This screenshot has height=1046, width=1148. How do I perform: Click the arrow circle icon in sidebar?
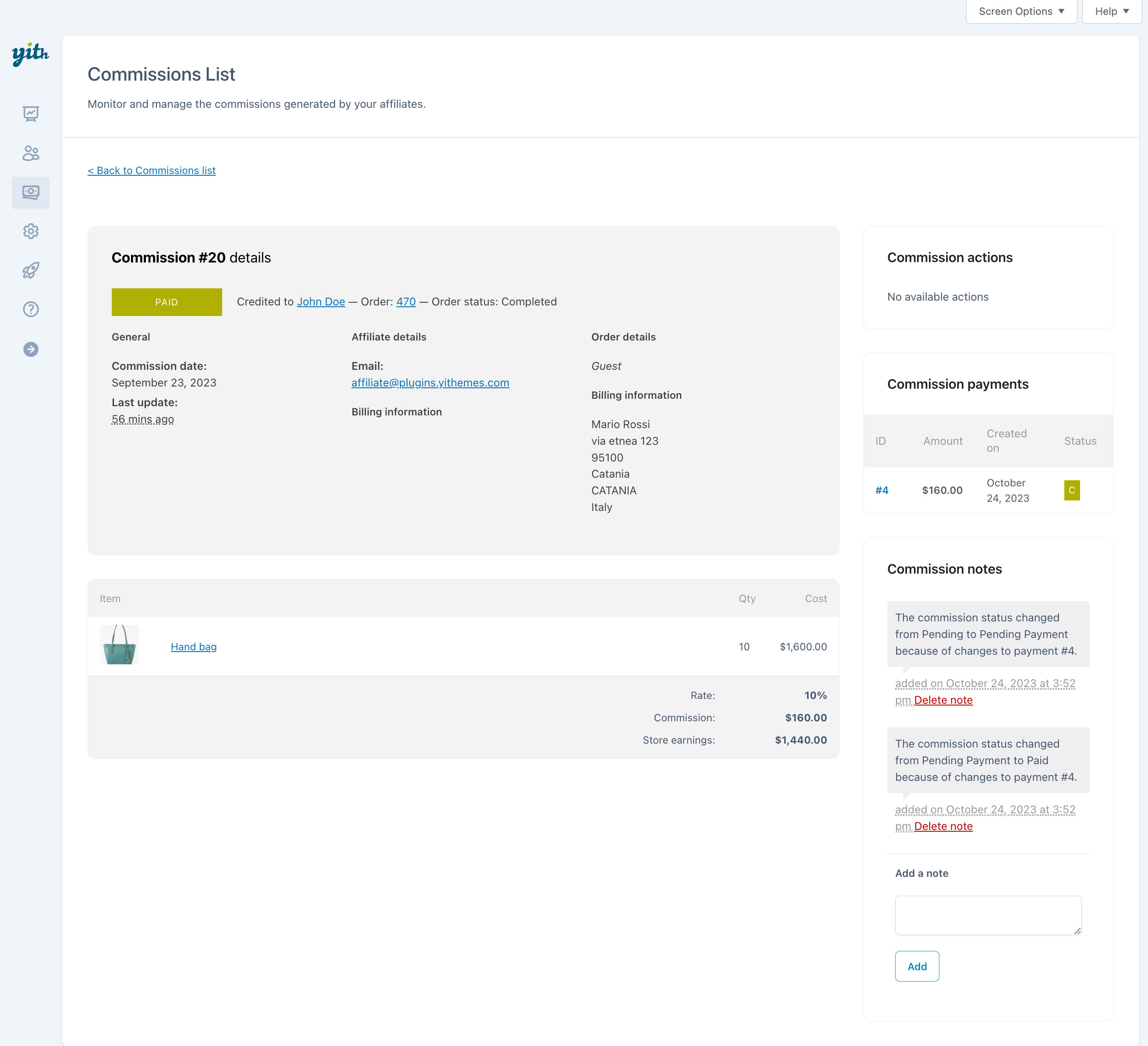pyautogui.click(x=31, y=349)
